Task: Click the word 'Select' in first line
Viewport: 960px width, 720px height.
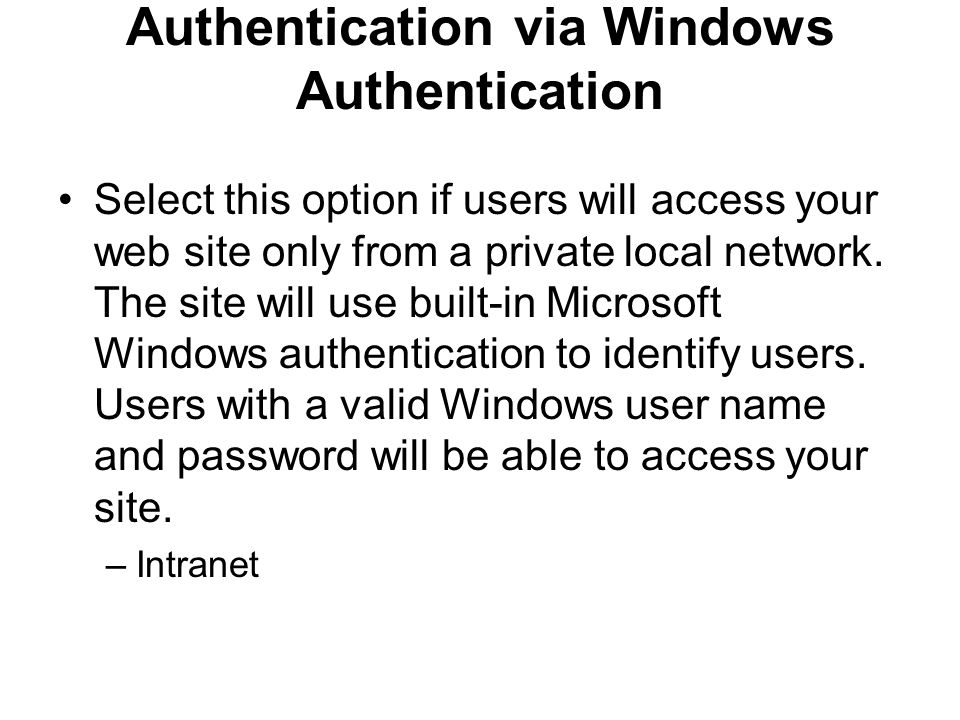Action: tap(154, 200)
